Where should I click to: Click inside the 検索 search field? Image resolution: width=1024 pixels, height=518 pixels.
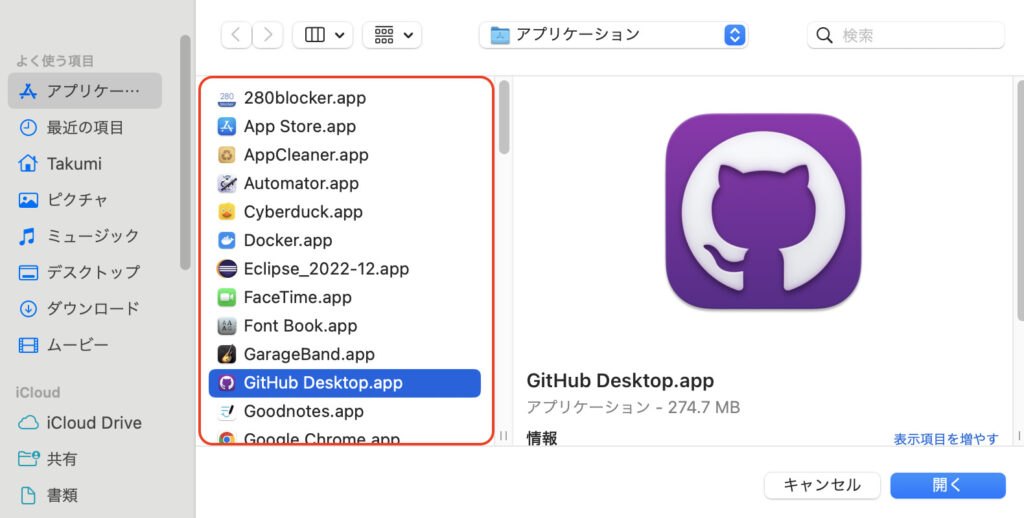906,35
